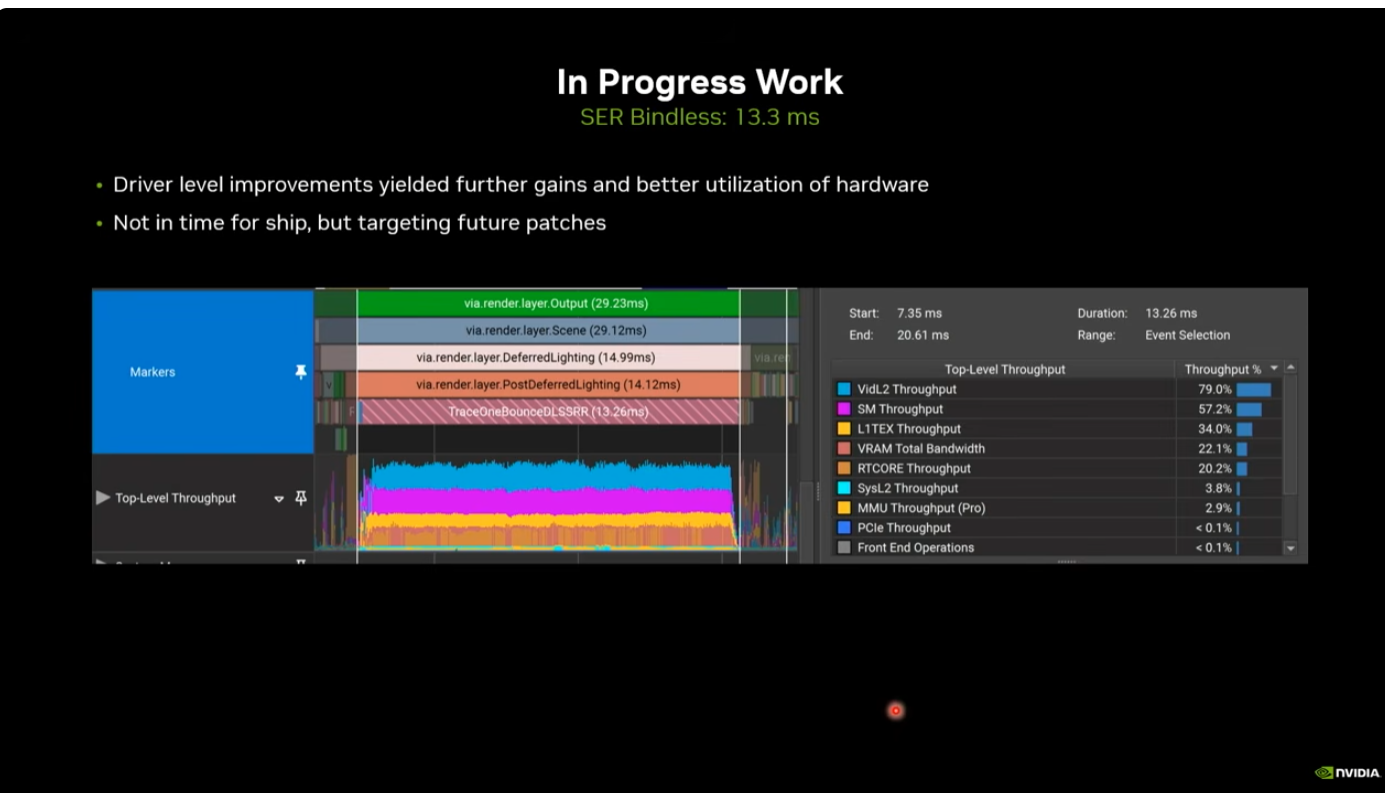
Task: Click the Markers track label
Action: pos(152,372)
